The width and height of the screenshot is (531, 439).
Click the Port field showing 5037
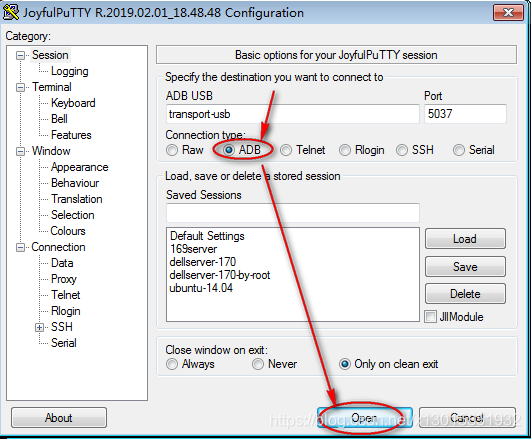(x=466, y=114)
